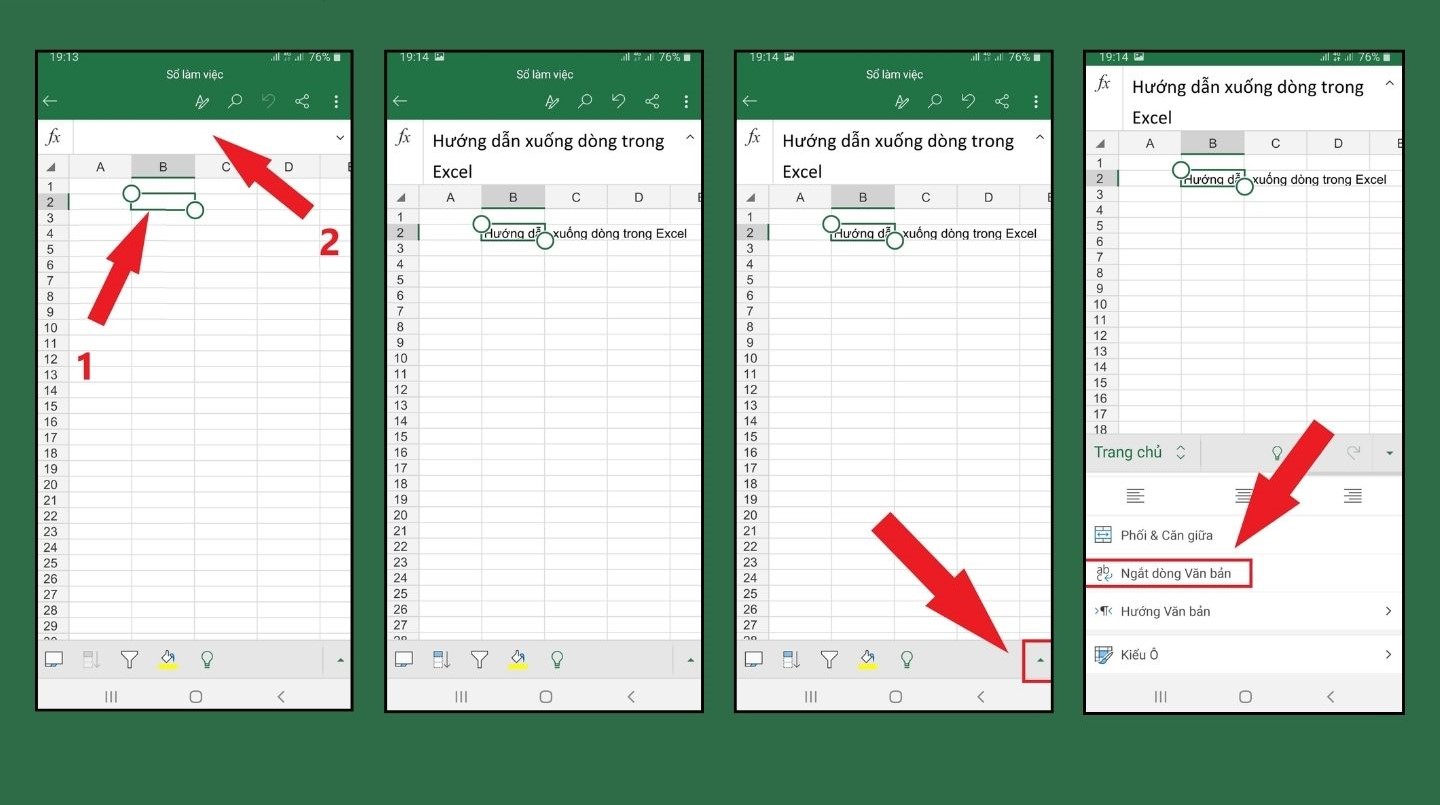The image size is (1440, 805).
Task: Tap the fx icon in the fourth phone screen
Action: (1103, 83)
